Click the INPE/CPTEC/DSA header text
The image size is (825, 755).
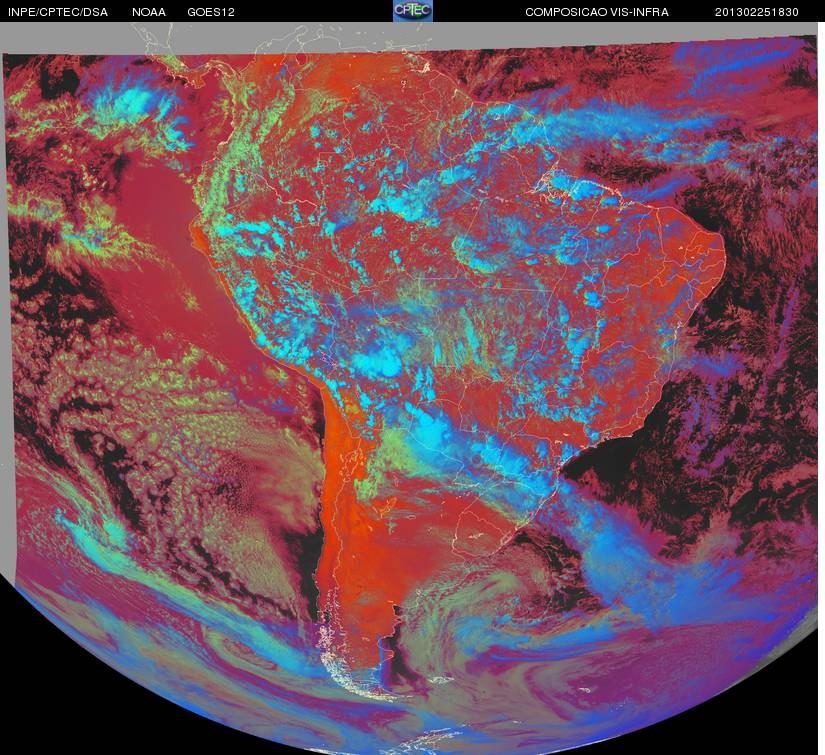(58, 12)
